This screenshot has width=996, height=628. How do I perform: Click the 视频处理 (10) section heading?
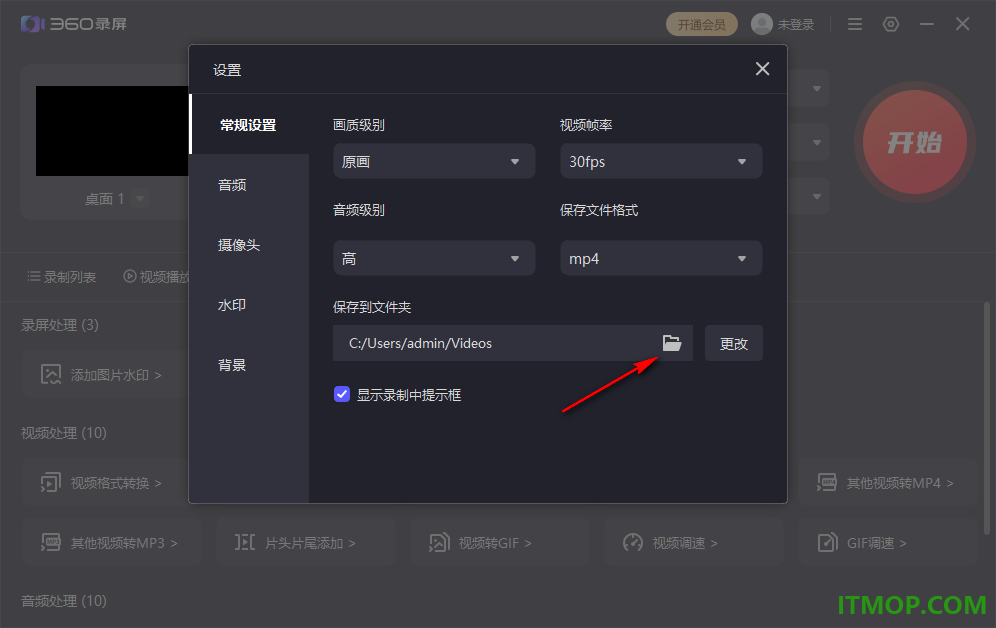click(64, 433)
